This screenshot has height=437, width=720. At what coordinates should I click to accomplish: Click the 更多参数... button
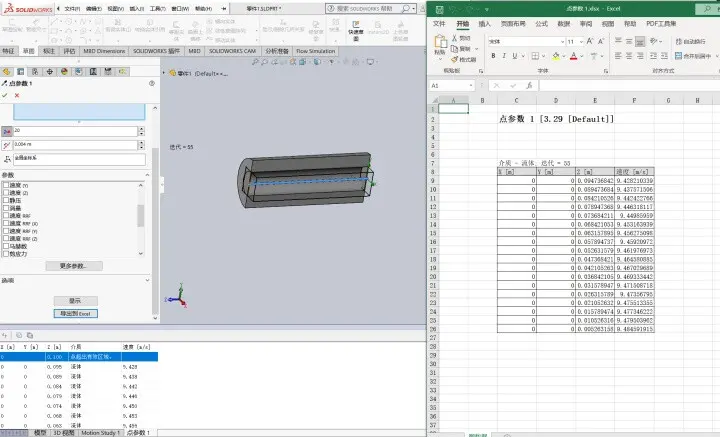(x=74, y=266)
